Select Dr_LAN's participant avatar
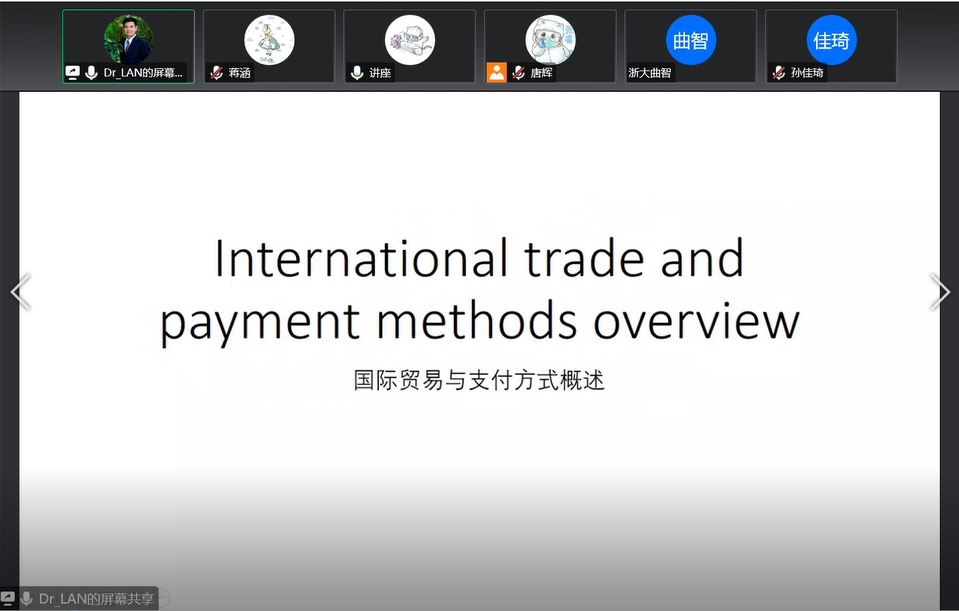The width and height of the screenshot is (959, 611). (128, 39)
